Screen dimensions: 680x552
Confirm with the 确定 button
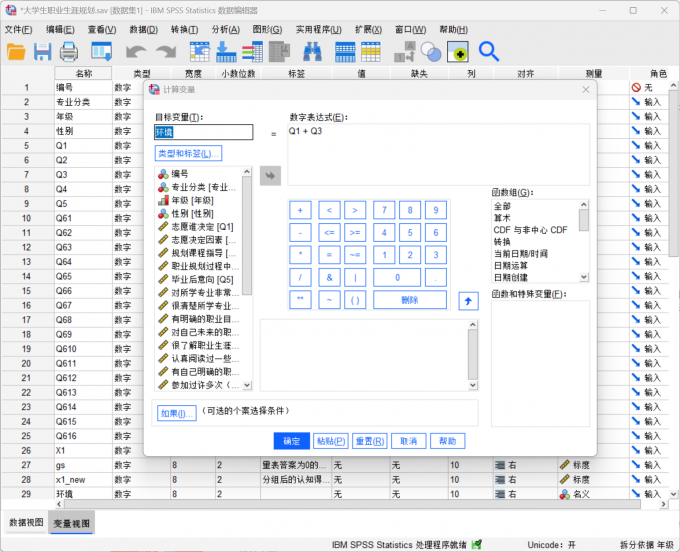(292, 441)
